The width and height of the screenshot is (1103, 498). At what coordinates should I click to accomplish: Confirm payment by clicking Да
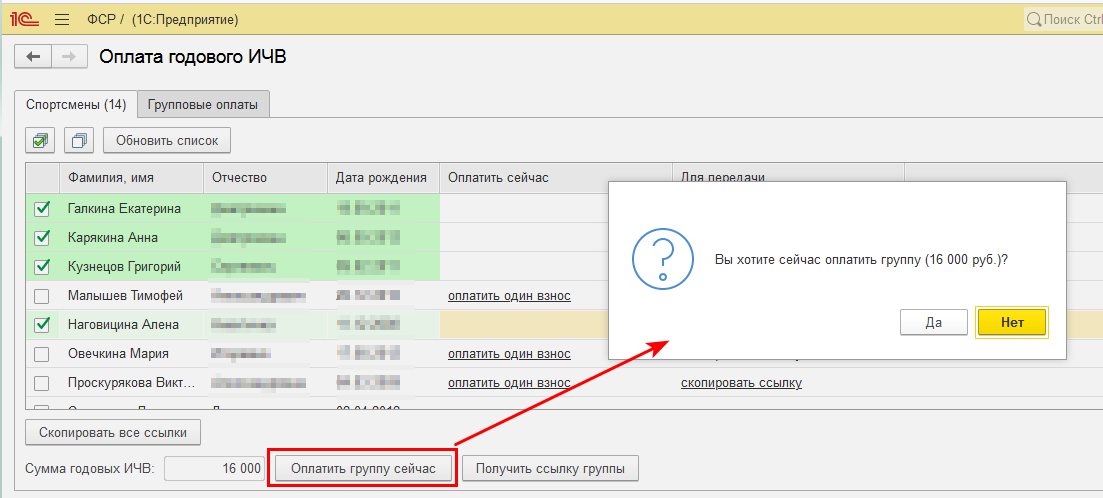point(933,322)
